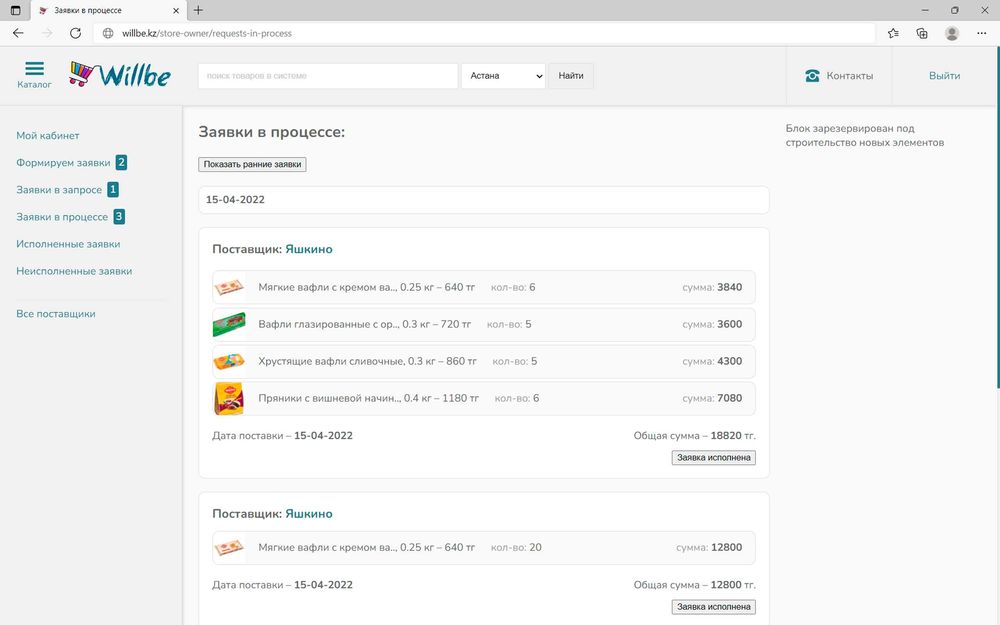Open first Яшкино supplier link

tap(309, 249)
